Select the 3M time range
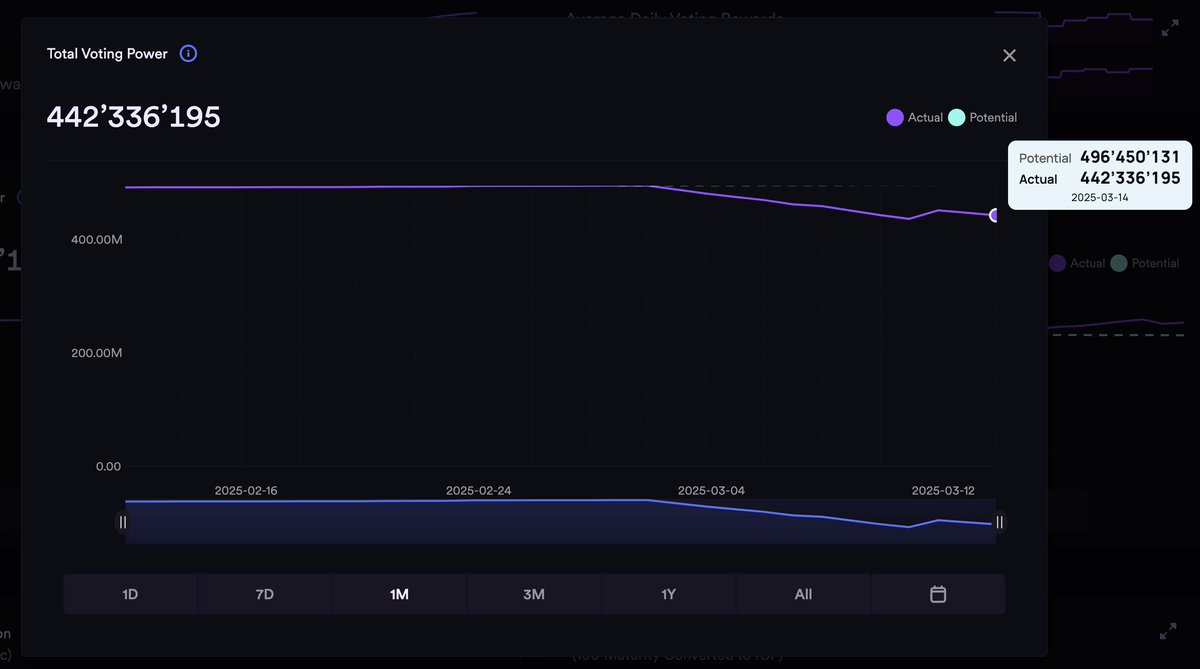This screenshot has width=1200, height=669. [x=534, y=594]
